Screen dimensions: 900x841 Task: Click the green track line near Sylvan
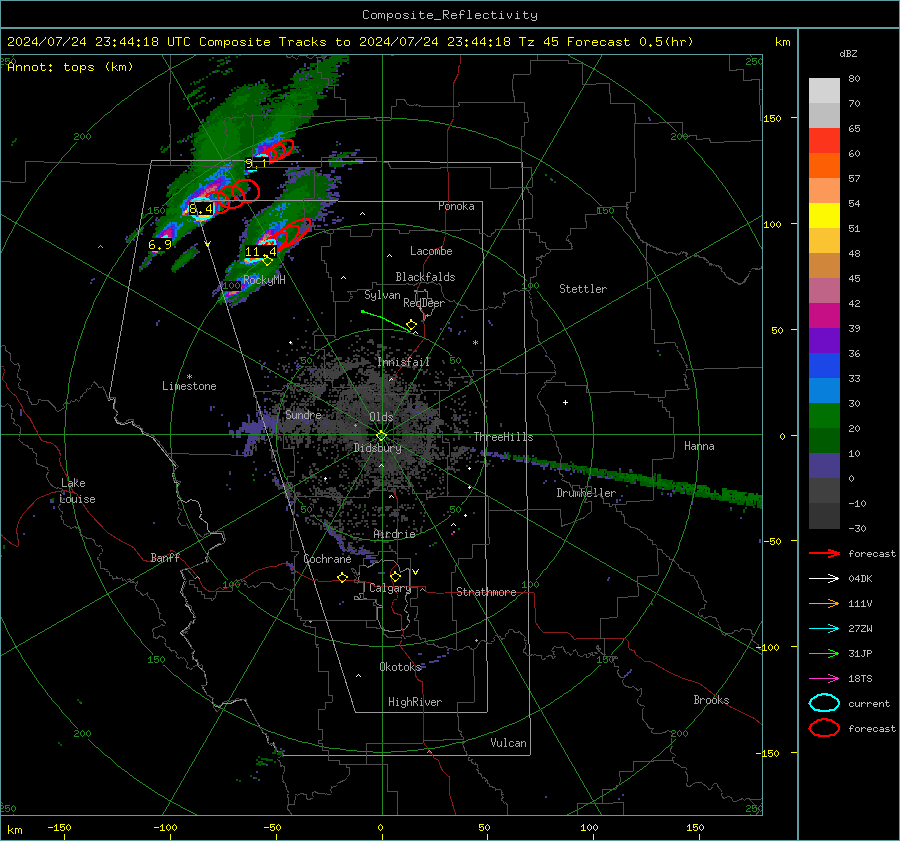(385, 319)
